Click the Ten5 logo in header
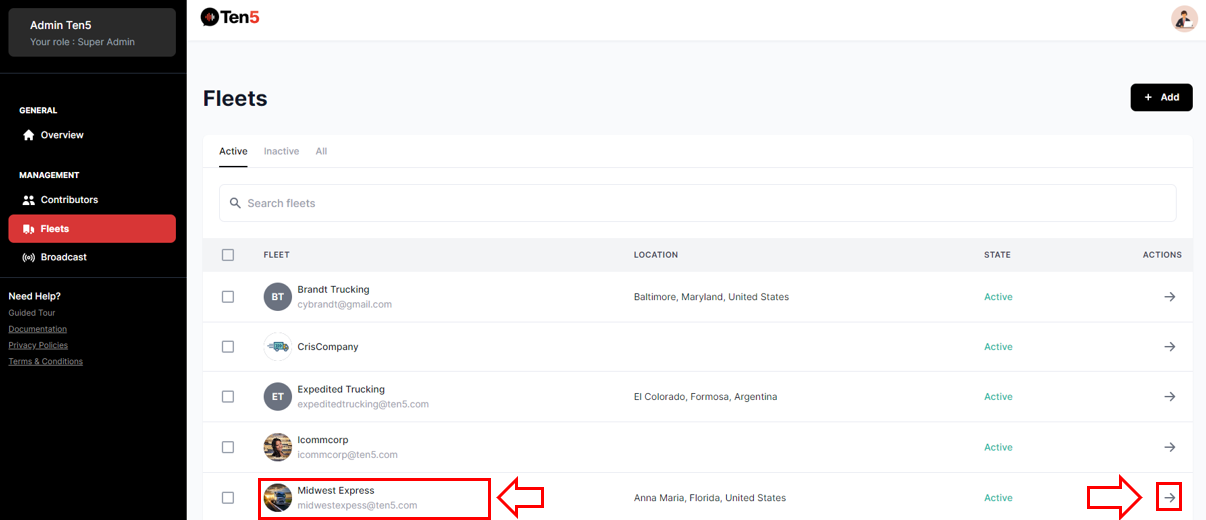This screenshot has height=520, width=1206. tap(230, 17)
